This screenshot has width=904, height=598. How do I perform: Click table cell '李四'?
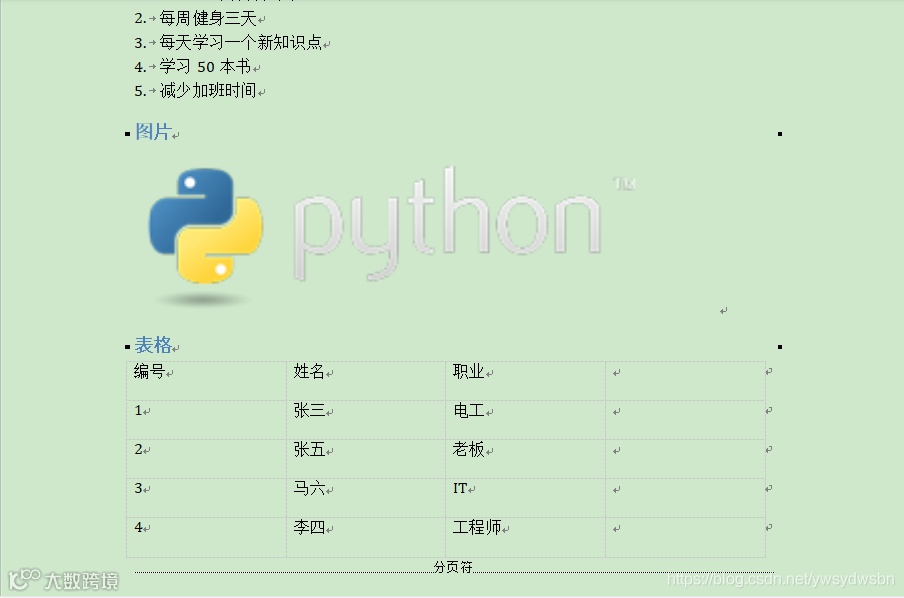[x=366, y=537]
